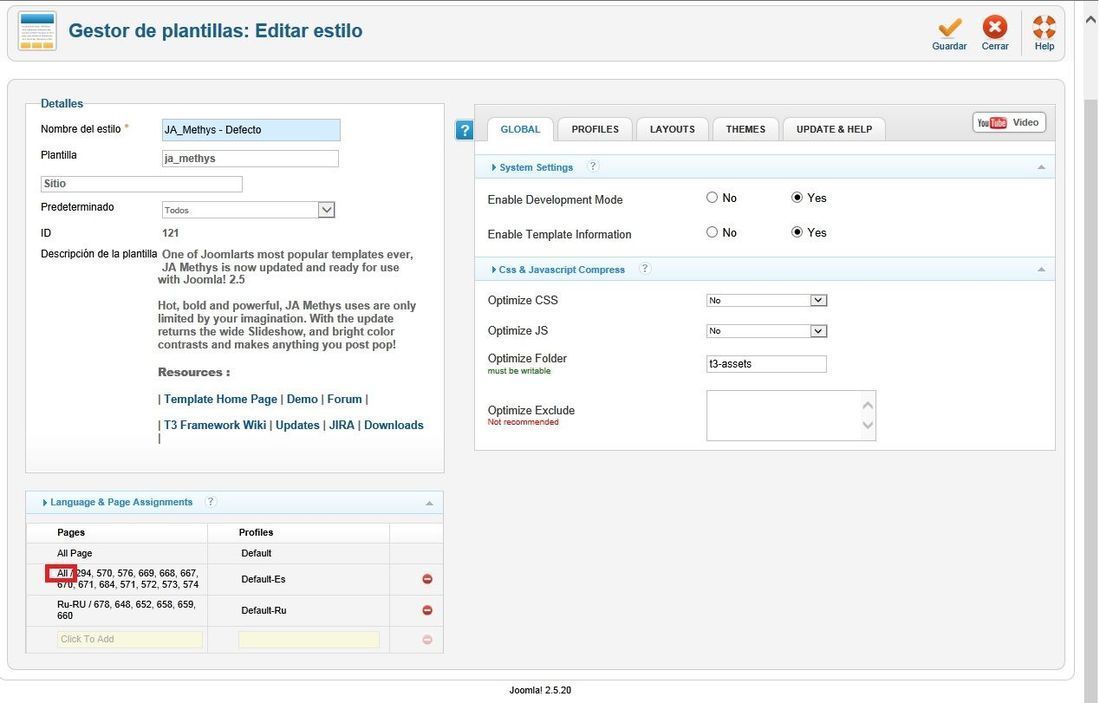Screen dimensions: 1100x703
Task: Open the Optimize CSS dropdown
Action: tap(767, 300)
